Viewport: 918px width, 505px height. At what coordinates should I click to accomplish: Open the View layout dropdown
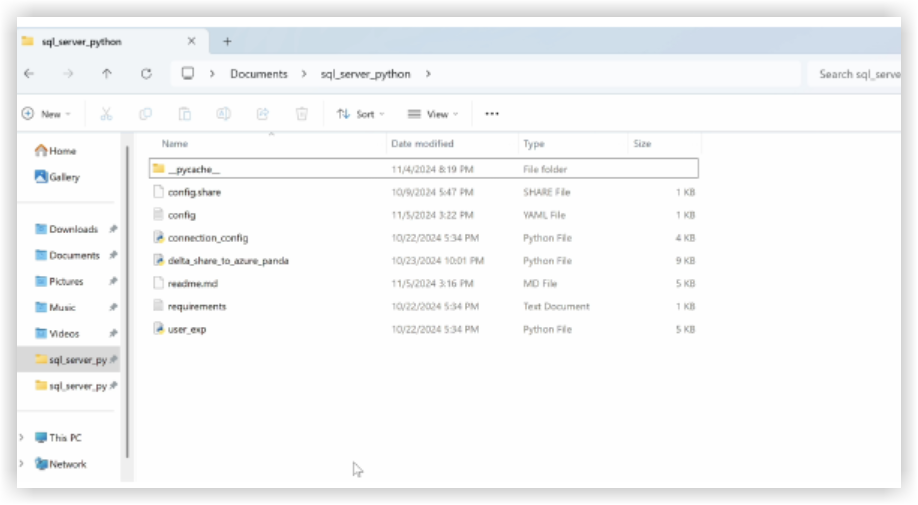(433, 114)
